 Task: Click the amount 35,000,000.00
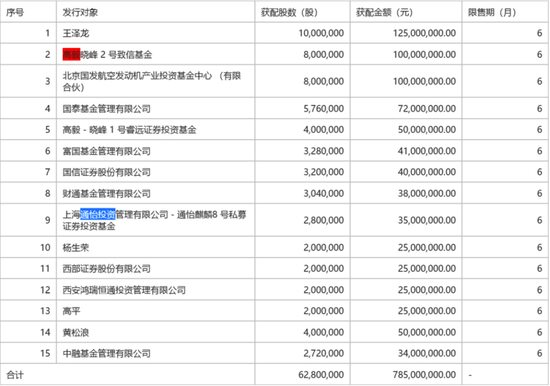tap(427, 220)
